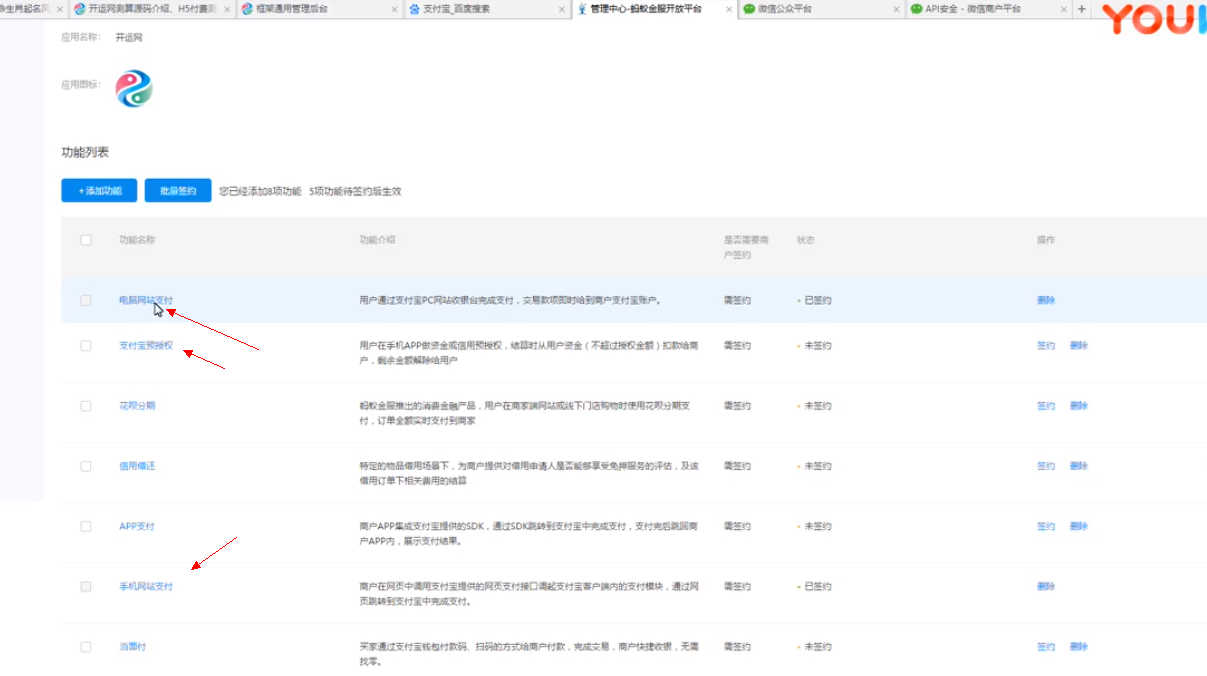The width and height of the screenshot is (1207, 676).
Task: Click 签约 for 信用借还 row
Action: pyautogui.click(x=1046, y=466)
